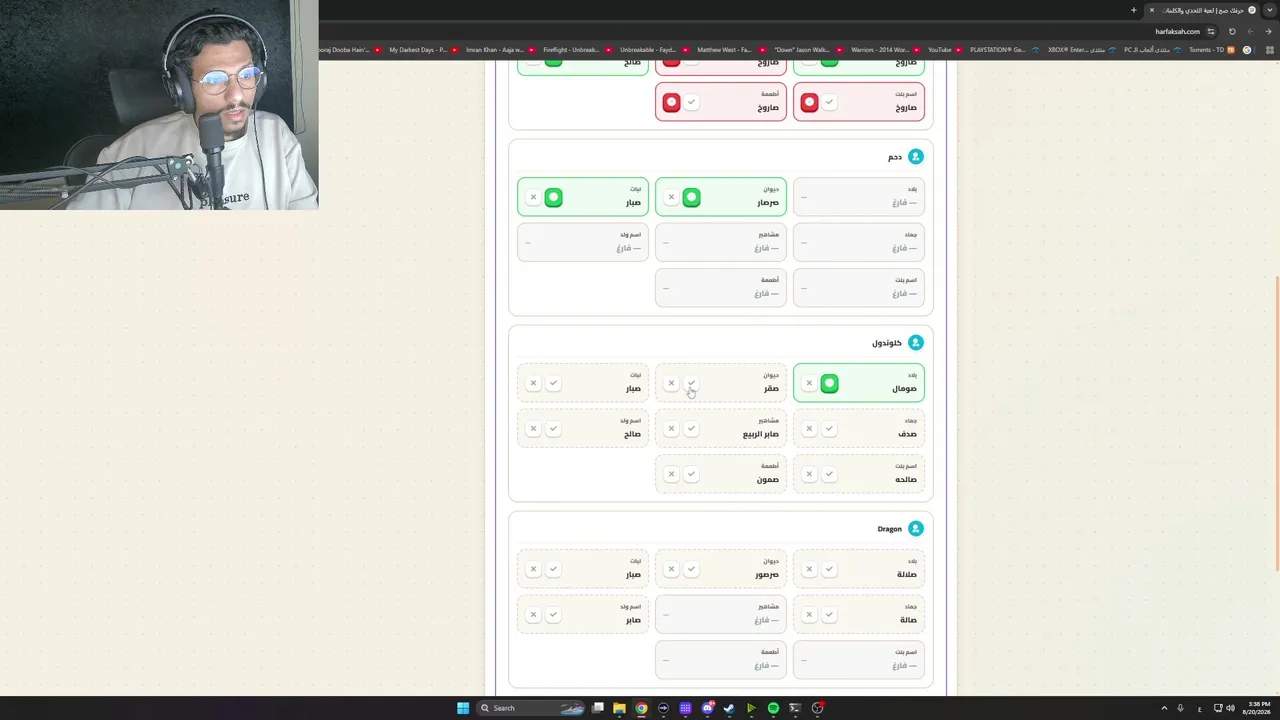The height and width of the screenshot is (720, 1280).
Task: Open the YouTube bookmark
Action: [x=944, y=50]
